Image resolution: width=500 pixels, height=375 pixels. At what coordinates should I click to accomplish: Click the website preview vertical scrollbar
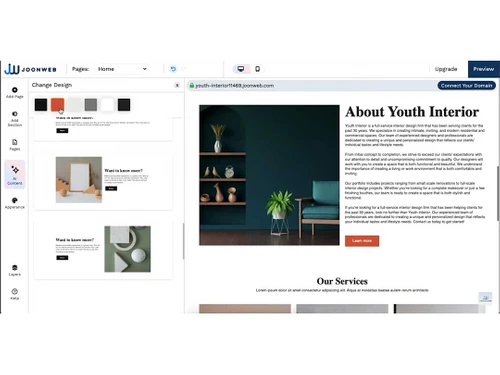click(x=498, y=193)
